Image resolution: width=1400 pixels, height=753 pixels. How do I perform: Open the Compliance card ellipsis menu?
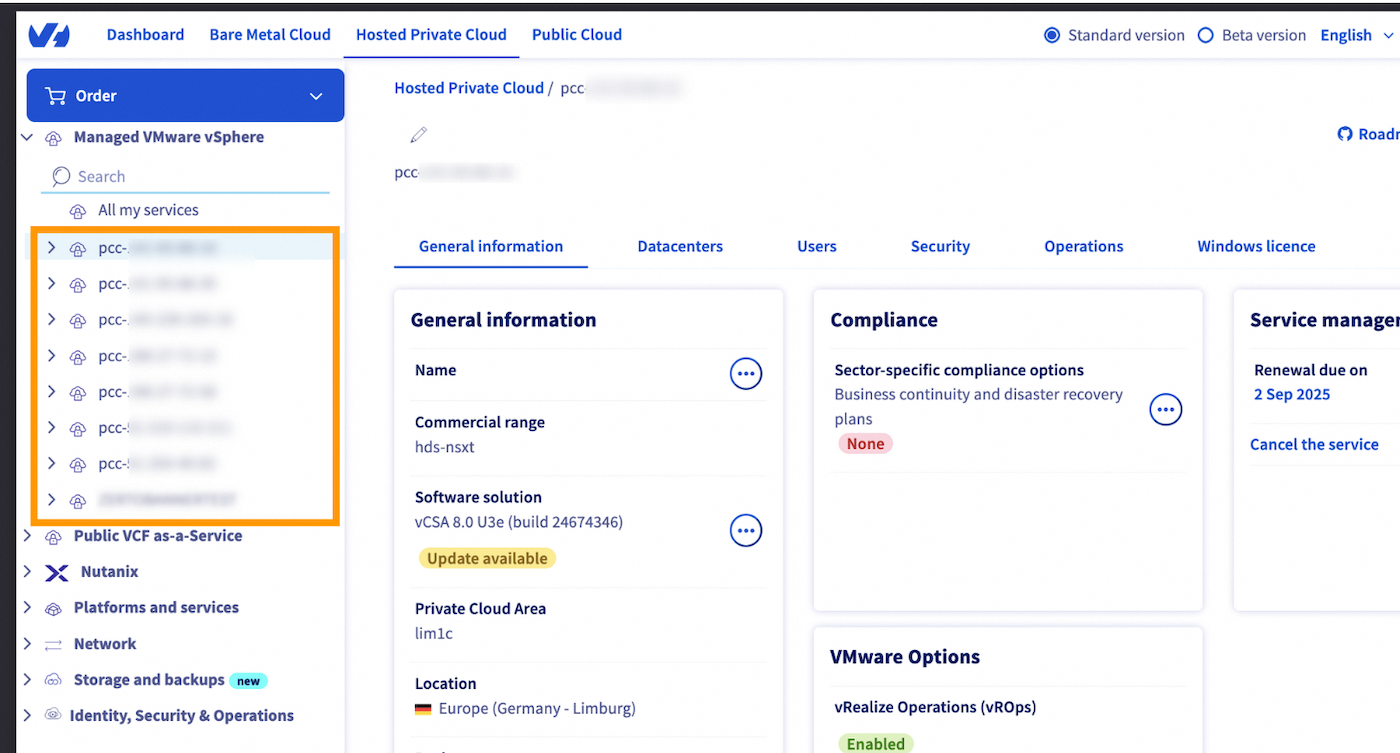[x=1165, y=408]
